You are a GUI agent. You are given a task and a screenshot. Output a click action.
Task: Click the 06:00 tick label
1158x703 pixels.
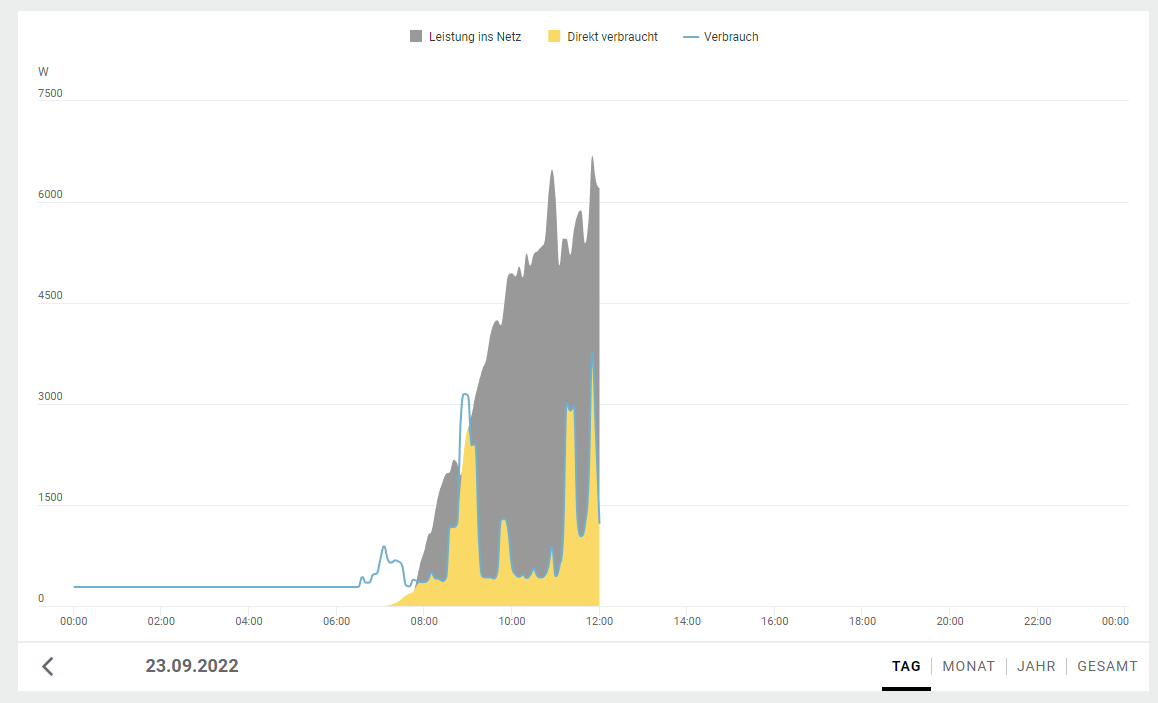336,621
